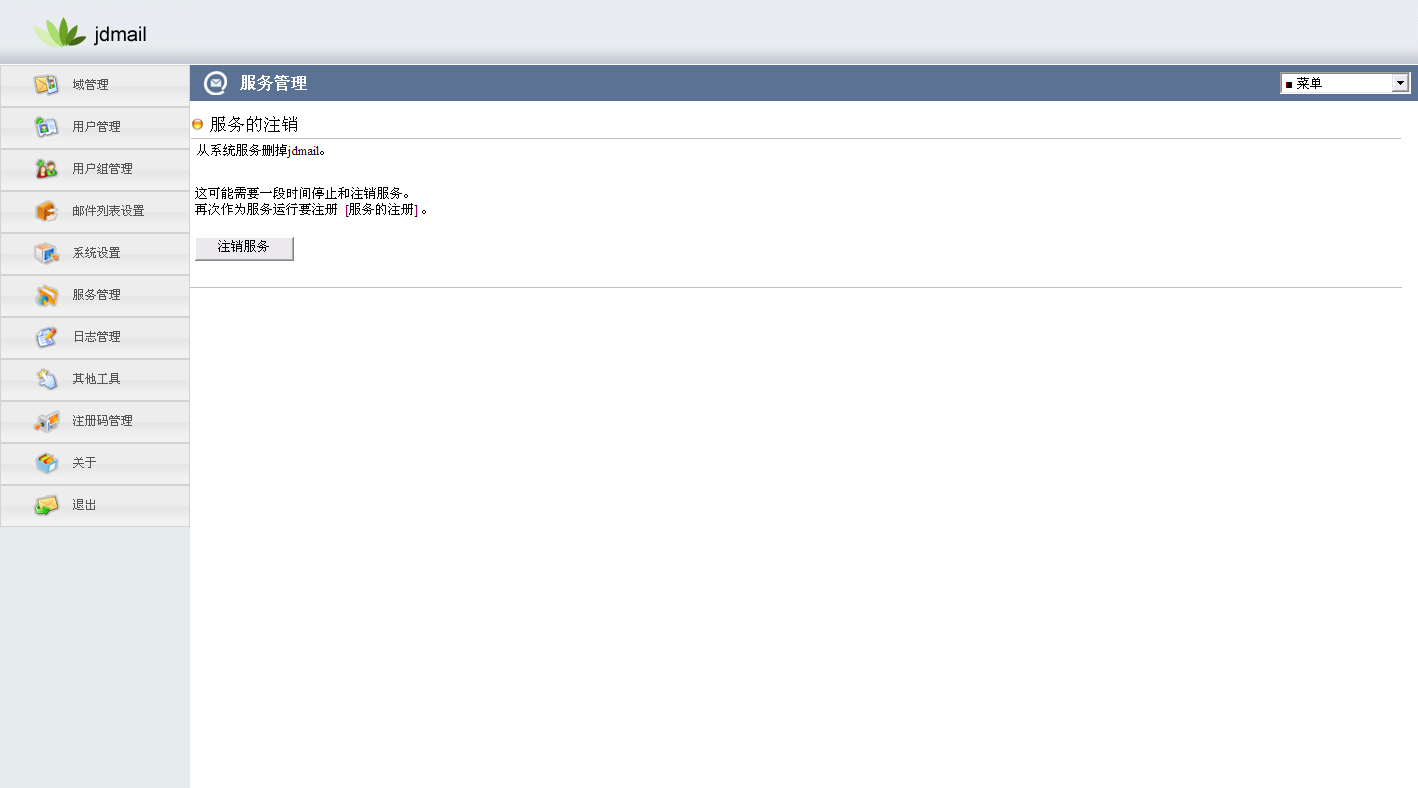Image resolution: width=1418 pixels, height=788 pixels.
Task: Click the 服务管理 RSS-style icon
Action: pos(46,295)
